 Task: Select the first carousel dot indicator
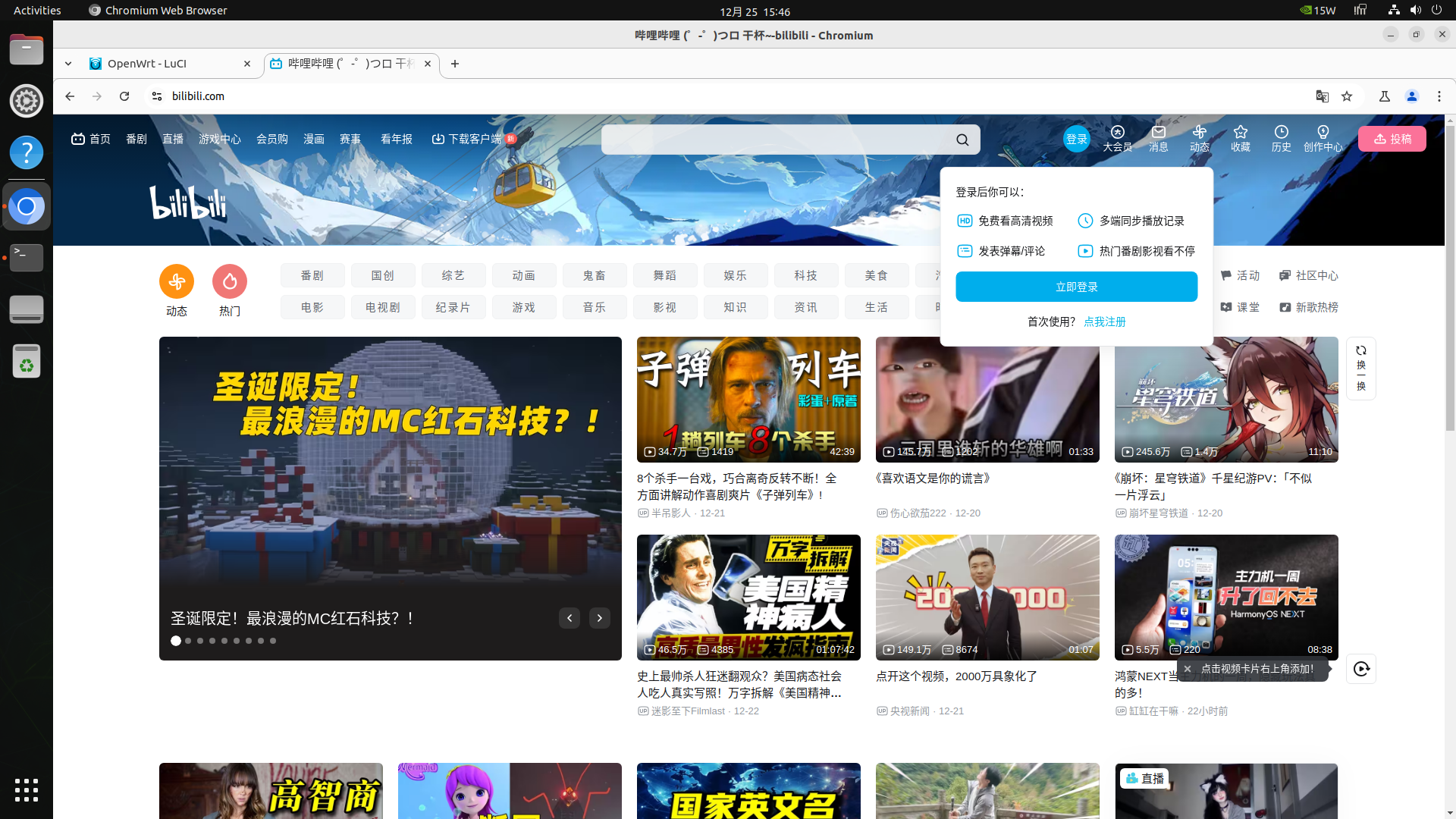click(176, 641)
